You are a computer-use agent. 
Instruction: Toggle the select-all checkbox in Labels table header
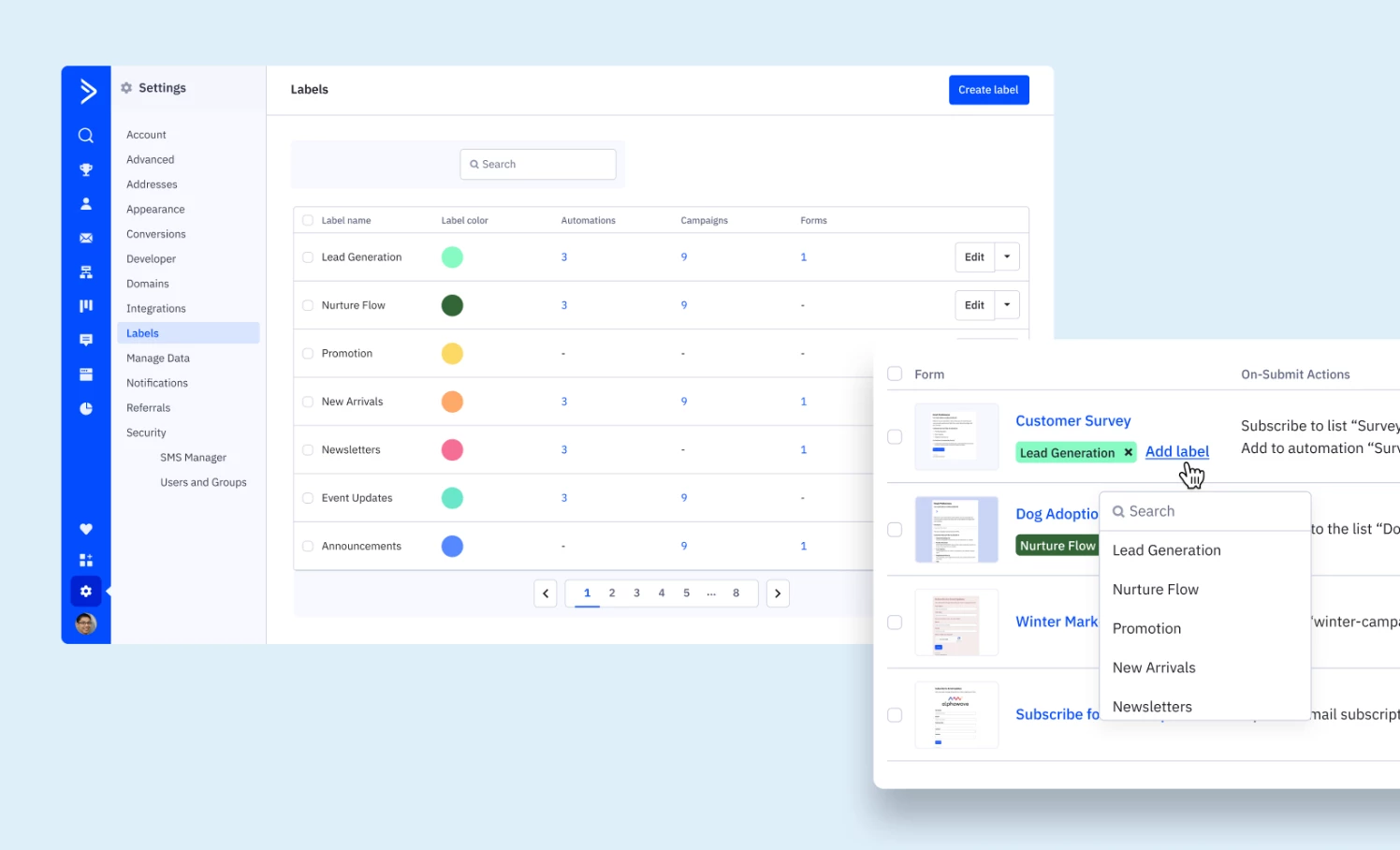click(x=308, y=221)
